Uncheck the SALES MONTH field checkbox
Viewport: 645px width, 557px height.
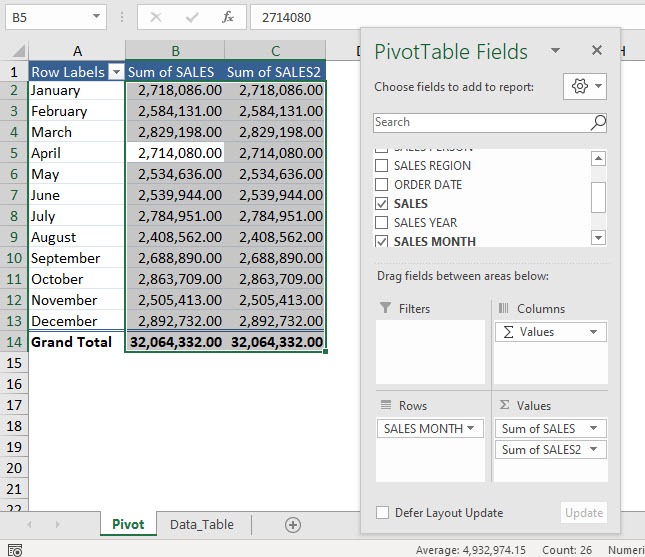(x=382, y=241)
